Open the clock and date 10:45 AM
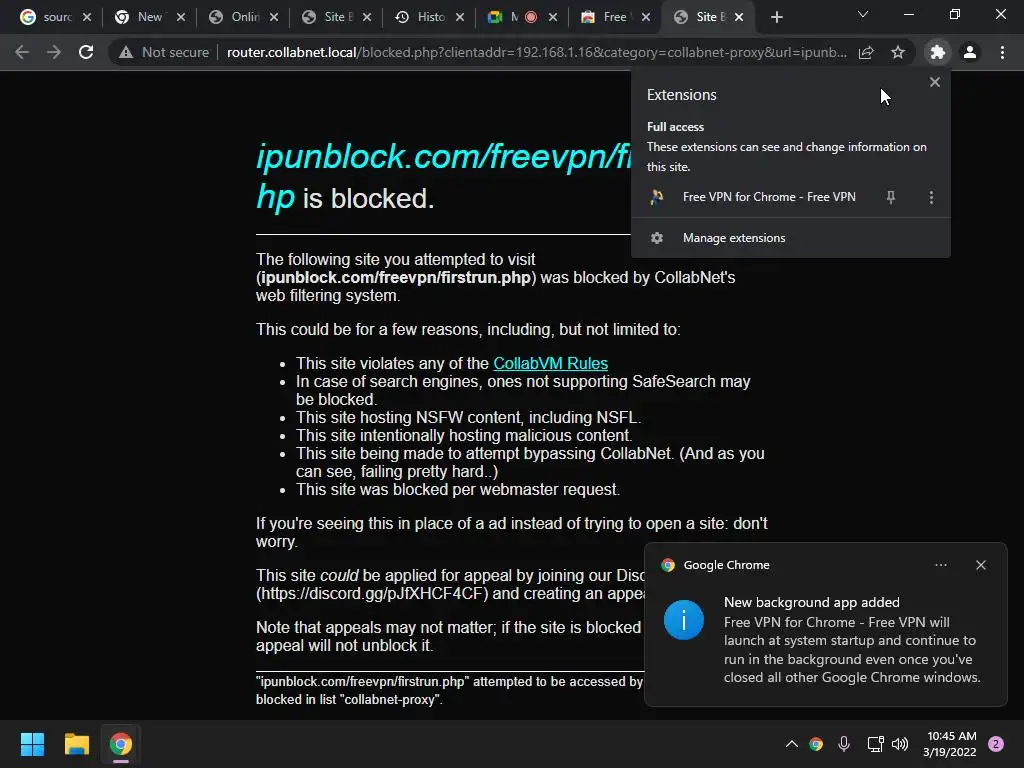1024x768 pixels. coord(951,744)
